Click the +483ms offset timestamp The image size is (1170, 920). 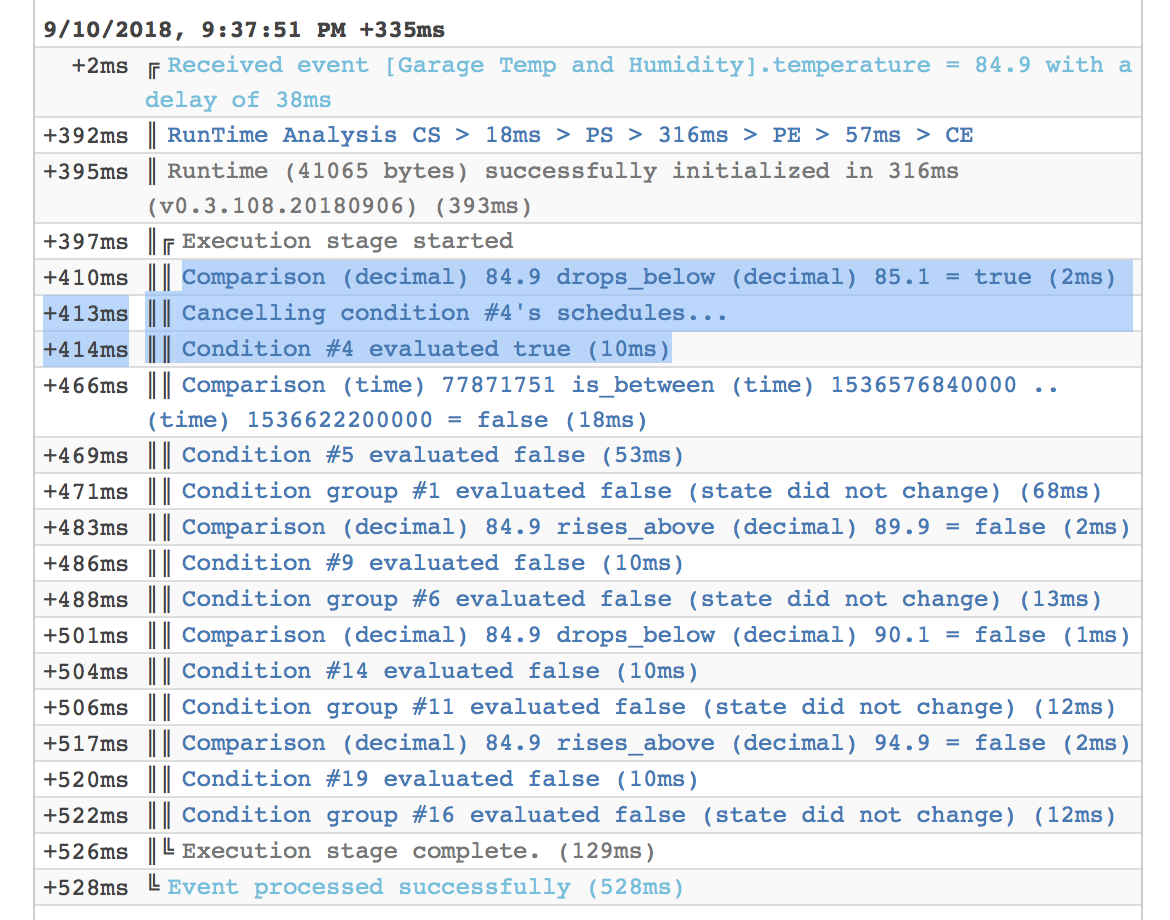(x=86, y=528)
